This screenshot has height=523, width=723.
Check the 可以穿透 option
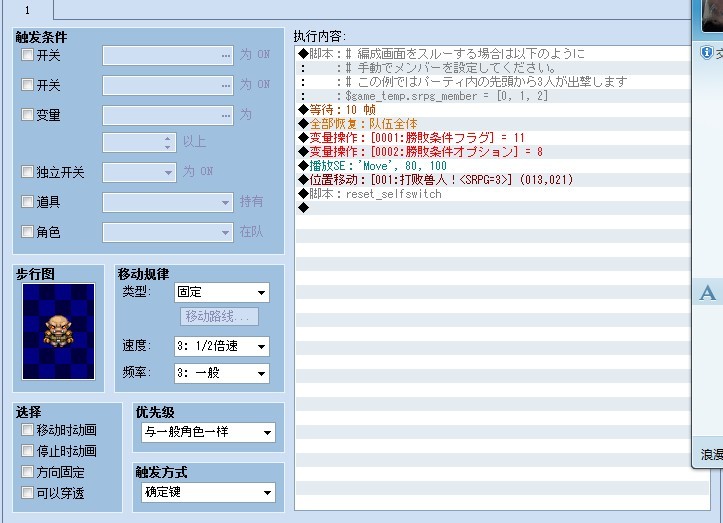coord(27,493)
